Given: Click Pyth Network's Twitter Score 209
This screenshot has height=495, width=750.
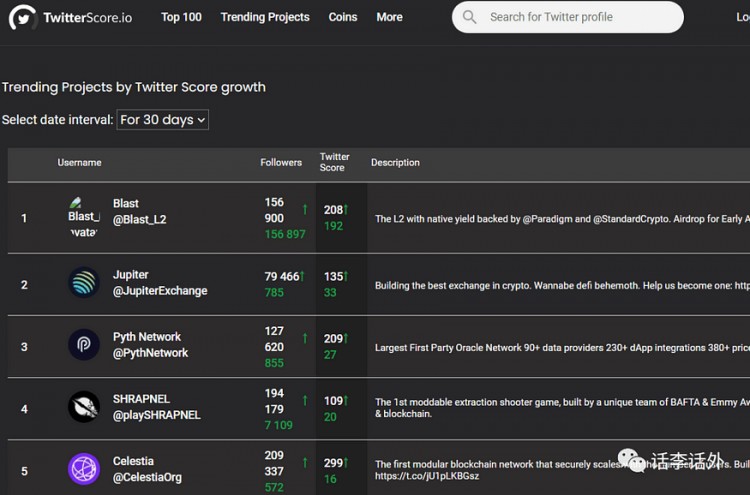Looking at the screenshot, I should click(333, 339).
